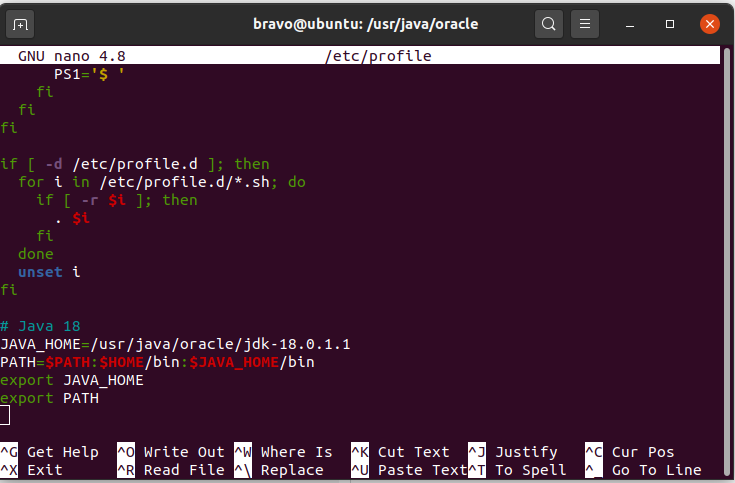Image resolution: width=735 pixels, height=483 pixels.
Task: Click the window title bravo@ubuntu
Action: [365, 24]
